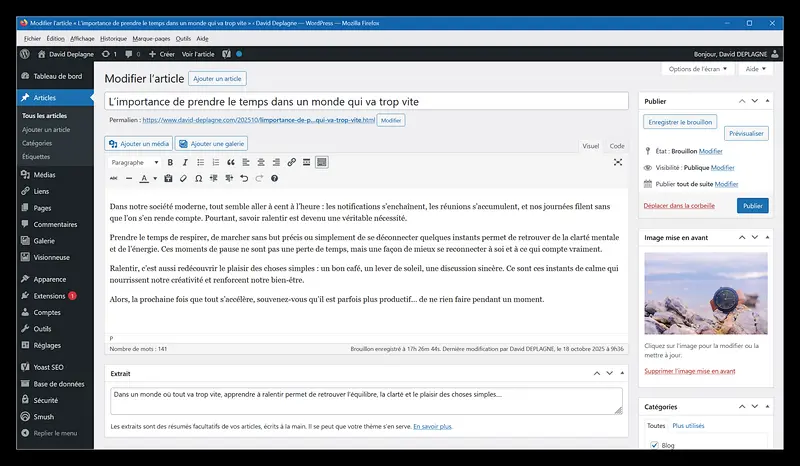Apply italic formatting to the text
The width and height of the screenshot is (800, 466).
[186, 162]
